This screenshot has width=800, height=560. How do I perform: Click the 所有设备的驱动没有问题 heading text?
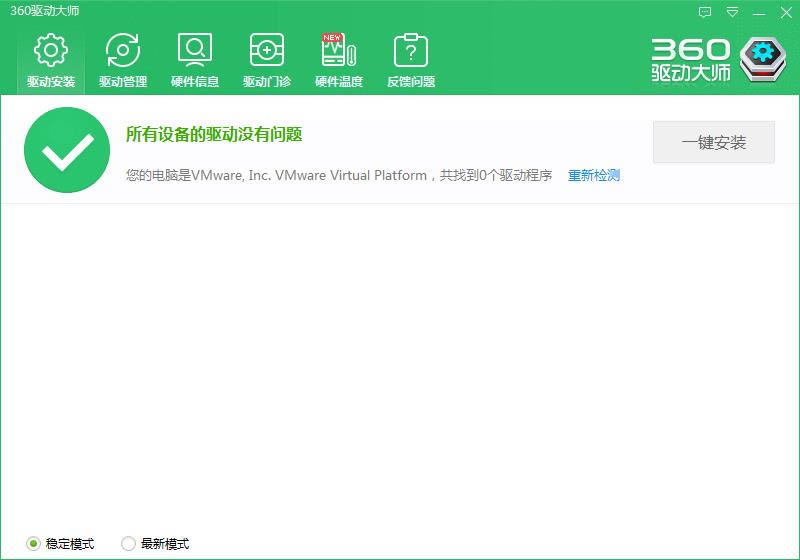(214, 135)
